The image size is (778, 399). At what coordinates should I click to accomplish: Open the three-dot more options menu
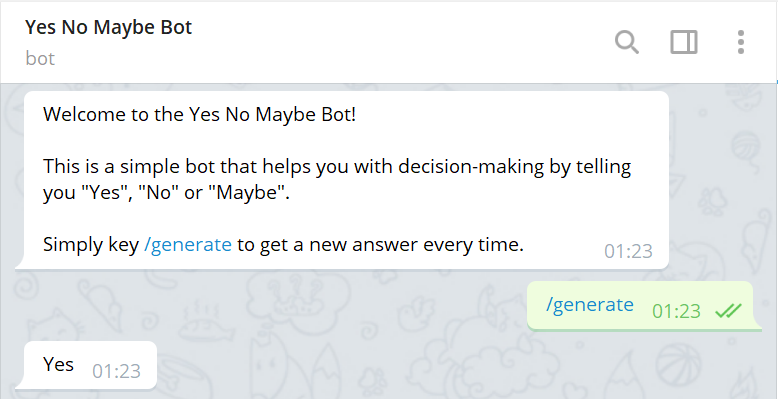click(x=740, y=42)
